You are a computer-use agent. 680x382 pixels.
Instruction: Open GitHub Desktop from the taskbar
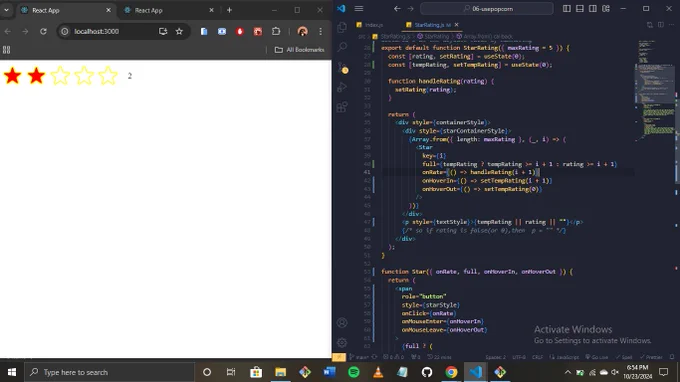click(427, 372)
